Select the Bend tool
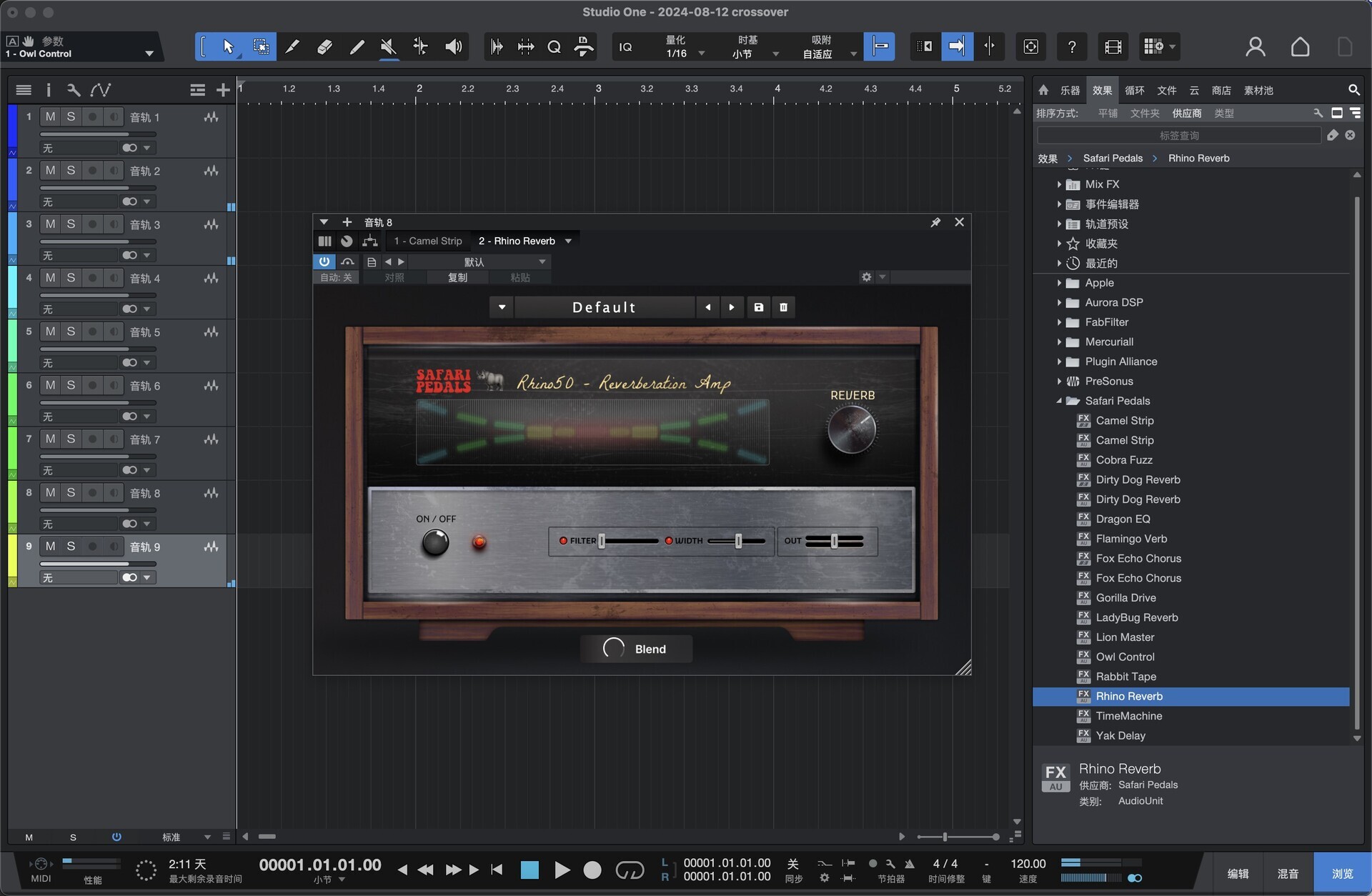This screenshot has width=1372, height=896. pos(421,47)
